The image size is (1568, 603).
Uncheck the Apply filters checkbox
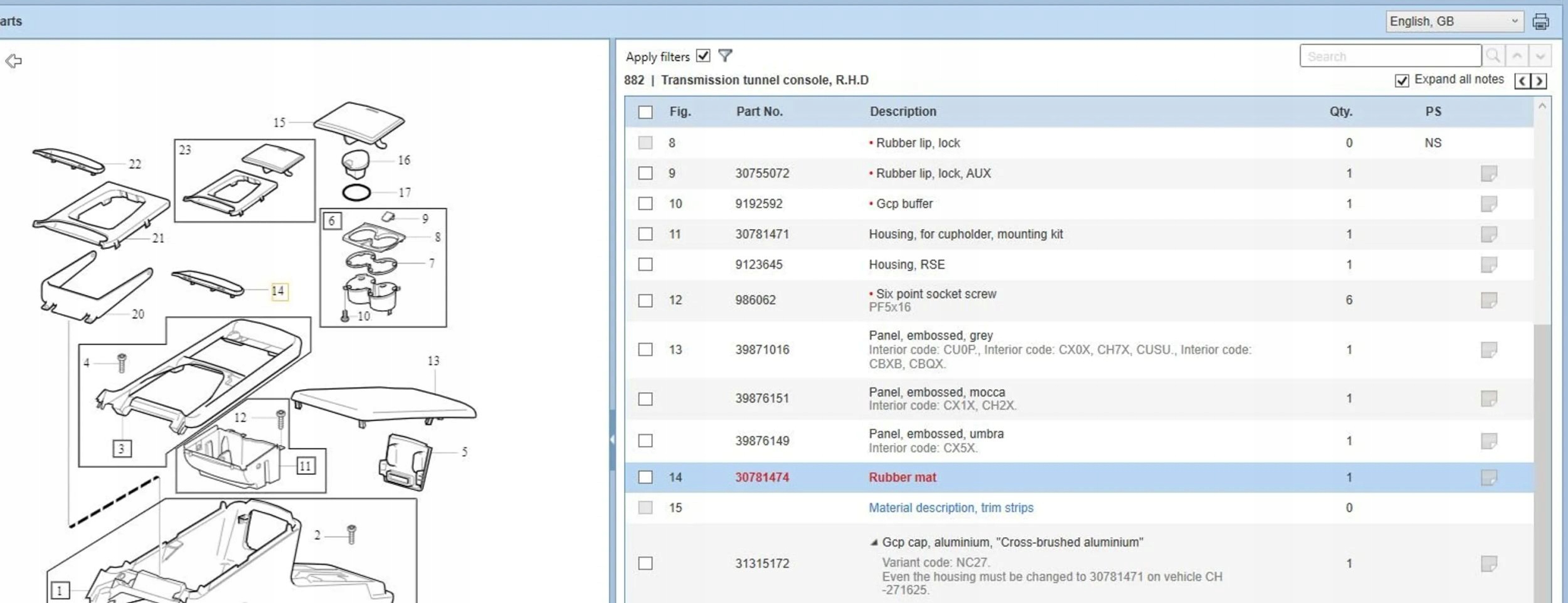(x=703, y=56)
